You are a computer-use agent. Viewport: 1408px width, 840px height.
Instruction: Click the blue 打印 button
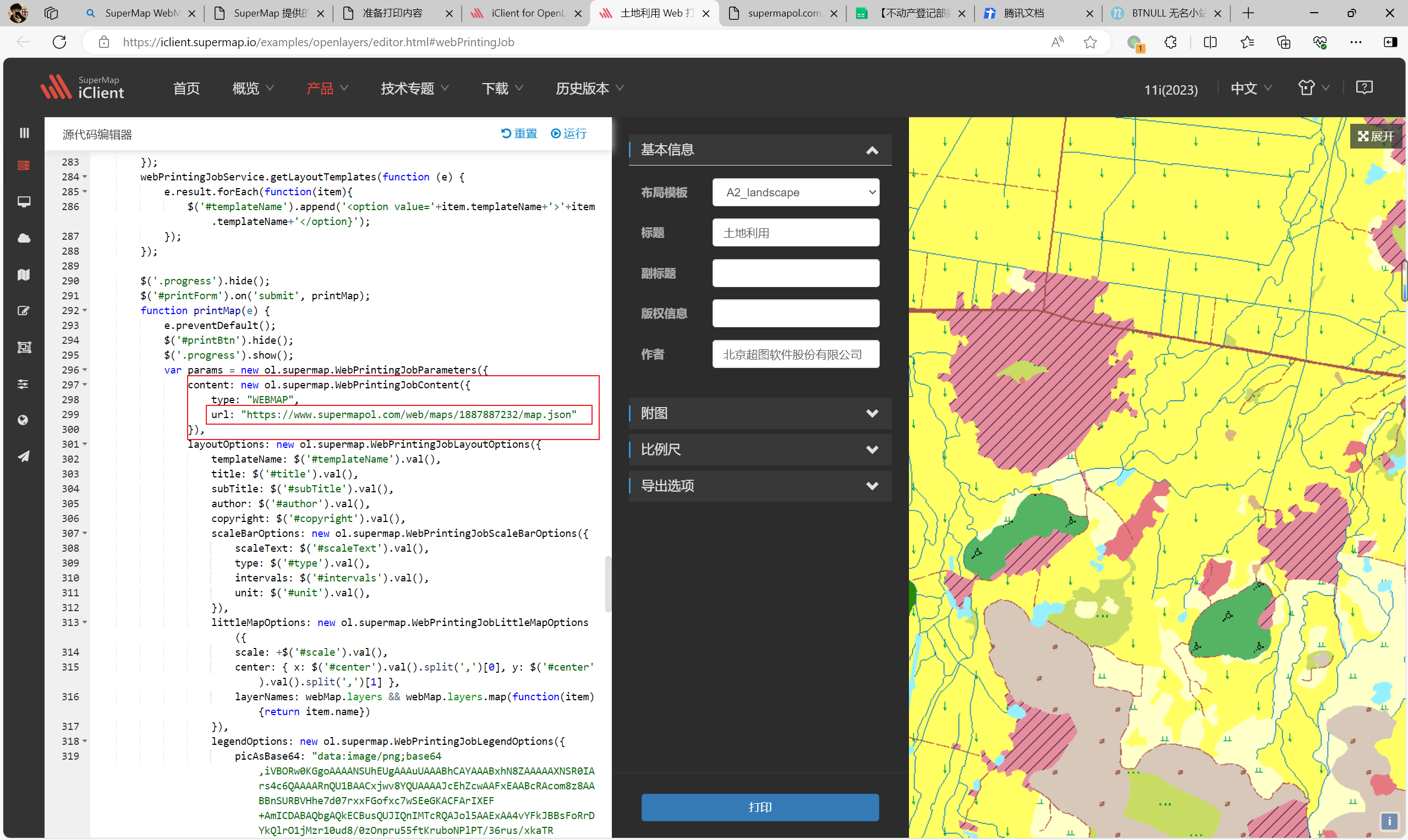click(760, 807)
